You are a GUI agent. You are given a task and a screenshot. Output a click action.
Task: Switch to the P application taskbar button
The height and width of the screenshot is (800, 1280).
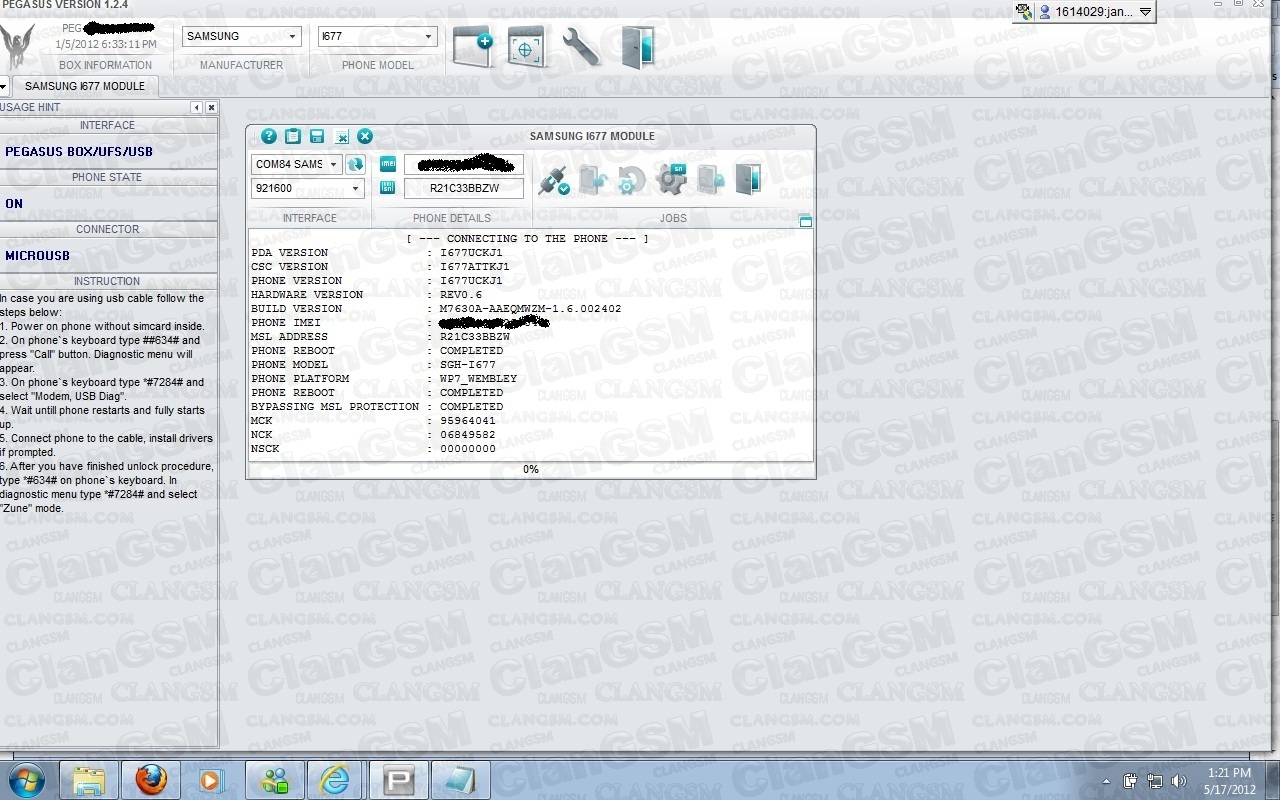click(x=398, y=780)
